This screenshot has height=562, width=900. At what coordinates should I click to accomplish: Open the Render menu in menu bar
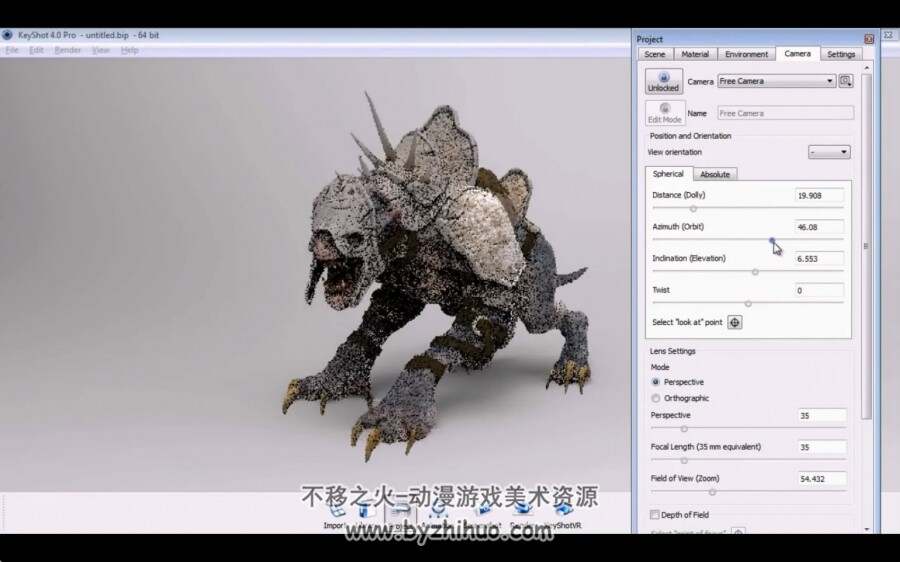point(68,50)
